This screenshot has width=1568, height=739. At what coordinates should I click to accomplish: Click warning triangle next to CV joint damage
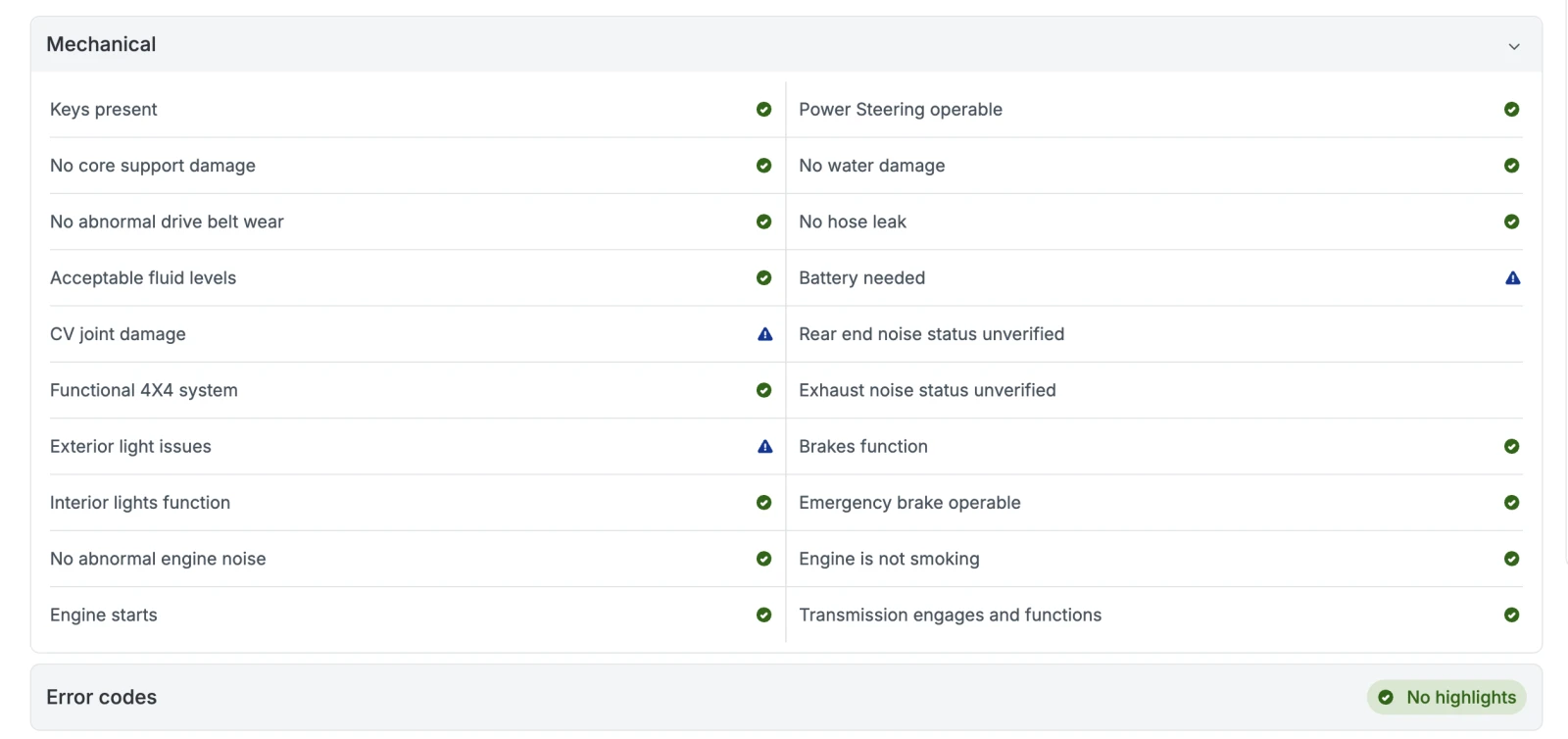(764, 334)
